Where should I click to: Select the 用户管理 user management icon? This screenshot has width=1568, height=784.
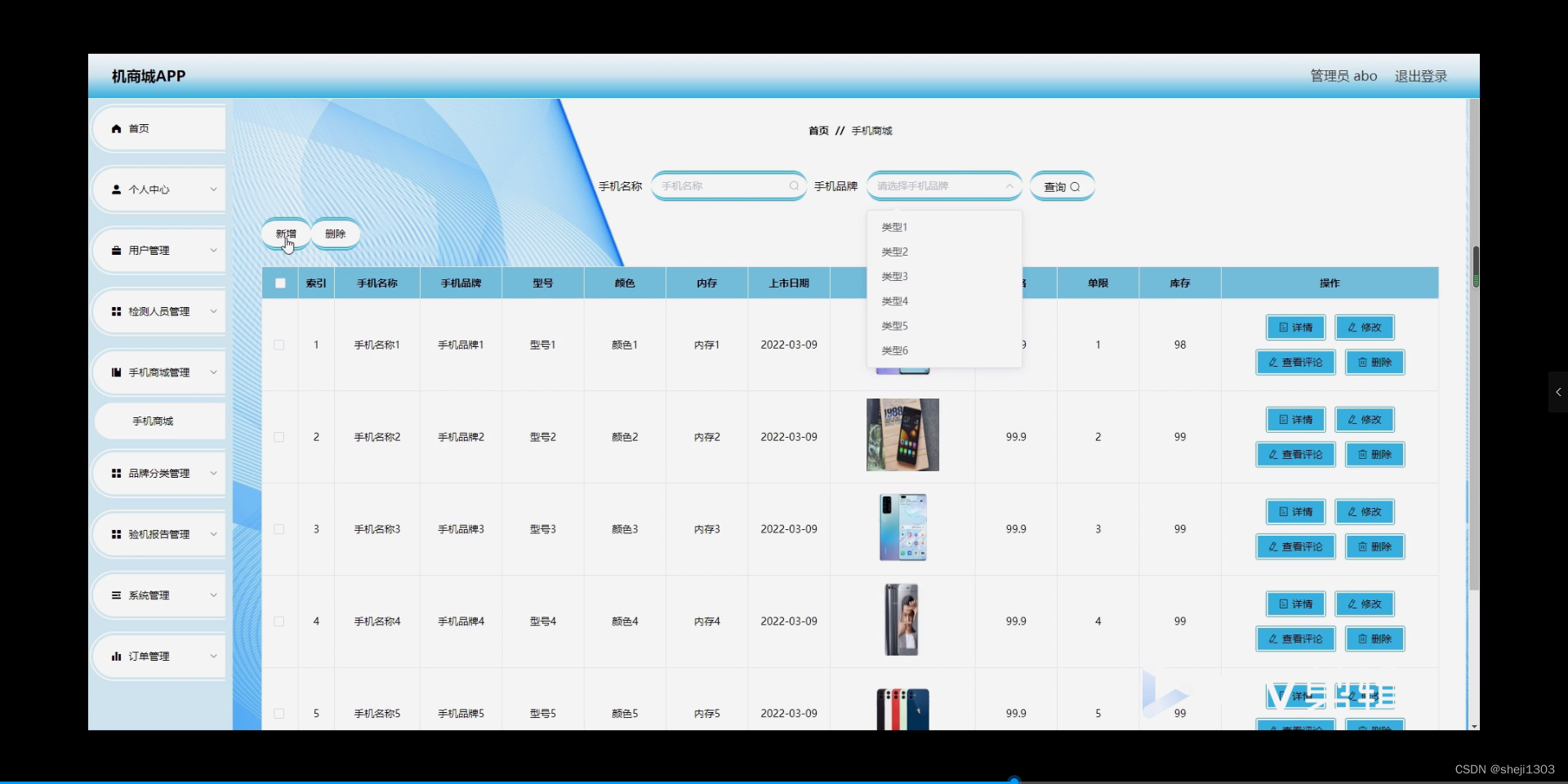click(x=116, y=250)
